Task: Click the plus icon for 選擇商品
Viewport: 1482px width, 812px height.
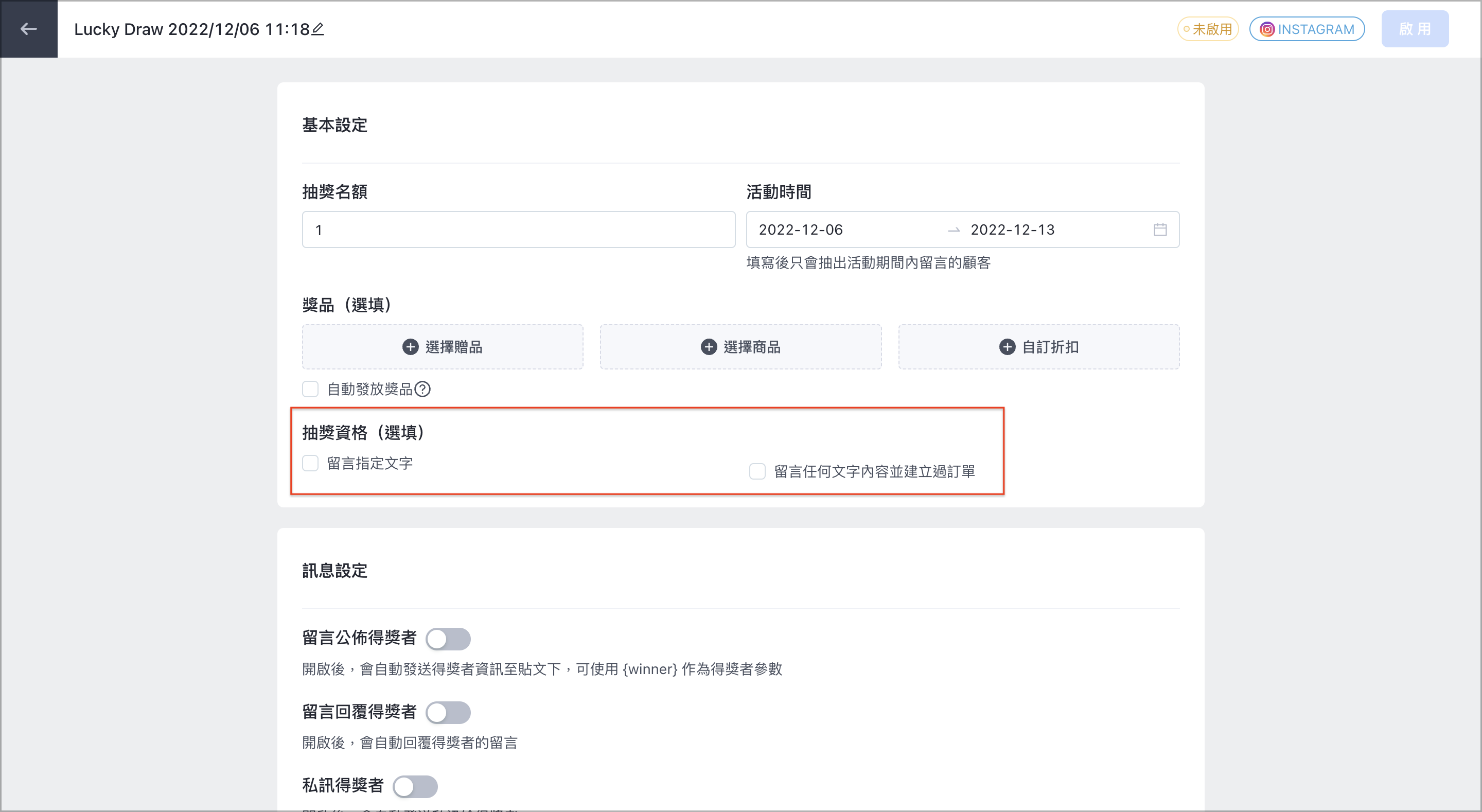Action: click(709, 346)
